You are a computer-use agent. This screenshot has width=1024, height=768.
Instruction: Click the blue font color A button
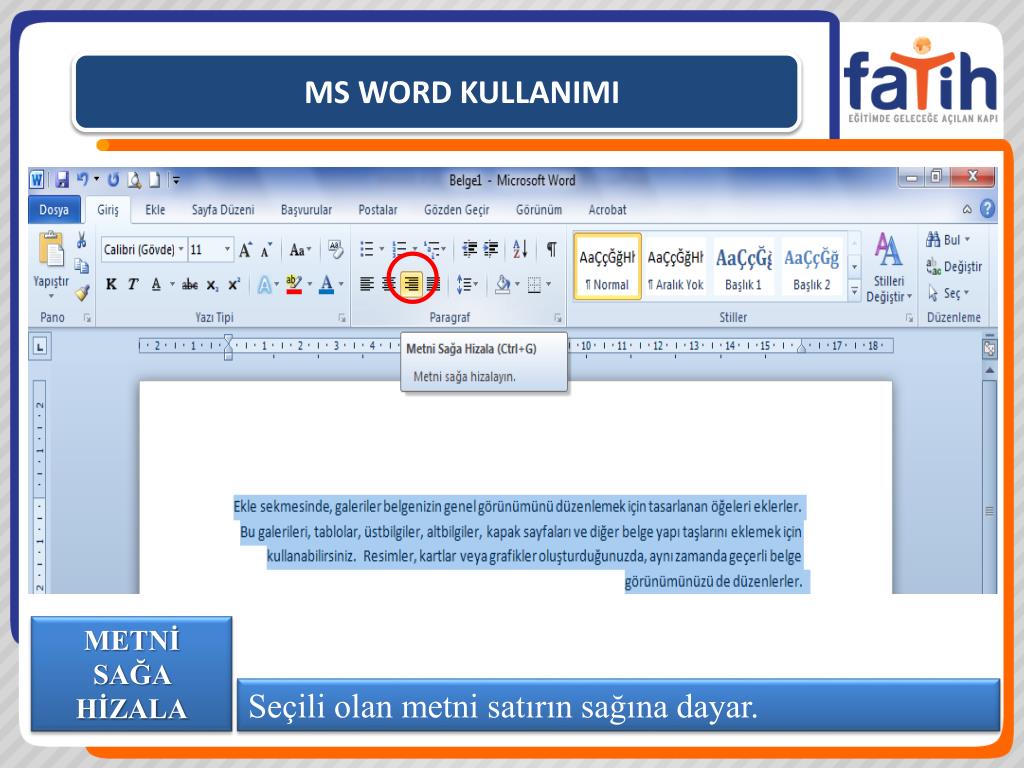(327, 284)
